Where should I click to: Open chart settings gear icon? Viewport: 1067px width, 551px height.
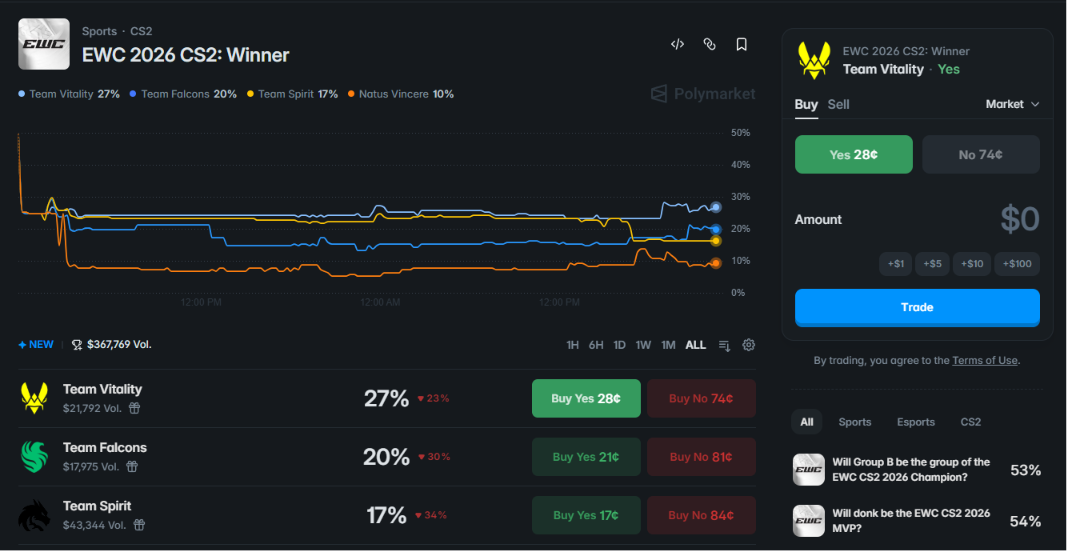click(749, 345)
